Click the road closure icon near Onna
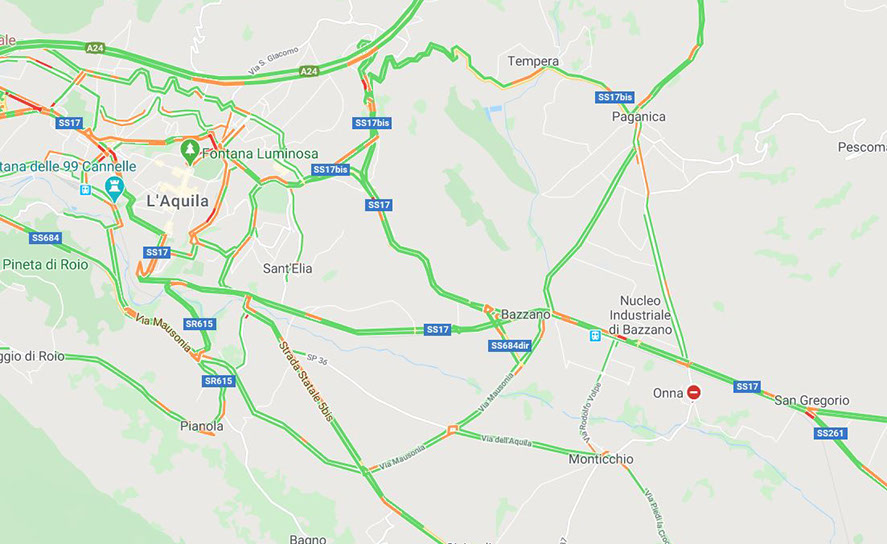Viewport: 887px width, 544px height. pyautogui.click(x=694, y=392)
